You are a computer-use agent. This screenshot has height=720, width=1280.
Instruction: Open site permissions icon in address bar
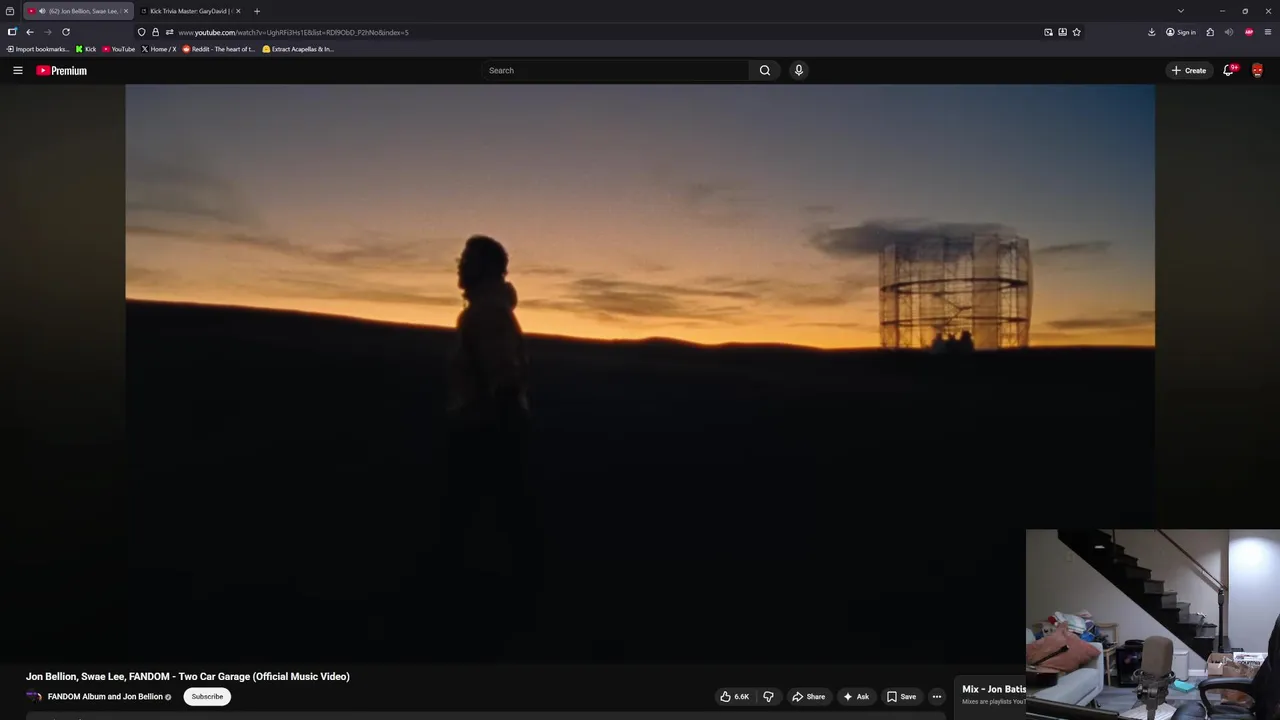coord(169,32)
